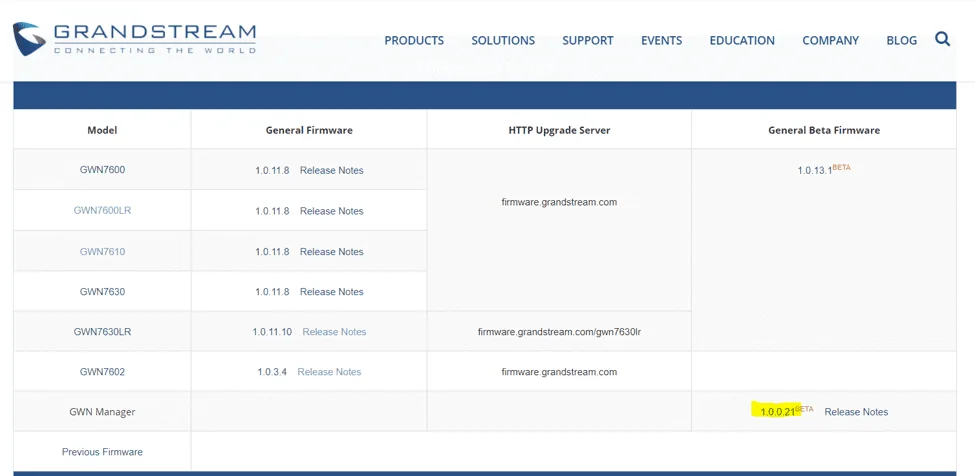Open Release Notes for GWN7630
This screenshot has height=476, width=975.
(x=331, y=291)
